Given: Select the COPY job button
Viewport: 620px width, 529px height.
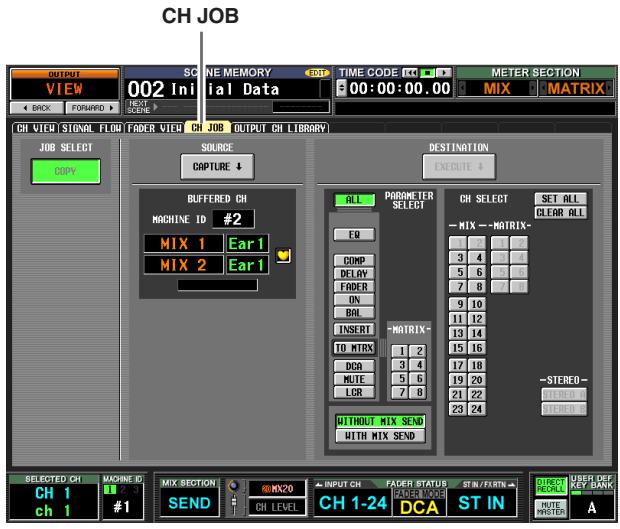Looking at the screenshot, I should click(66, 171).
